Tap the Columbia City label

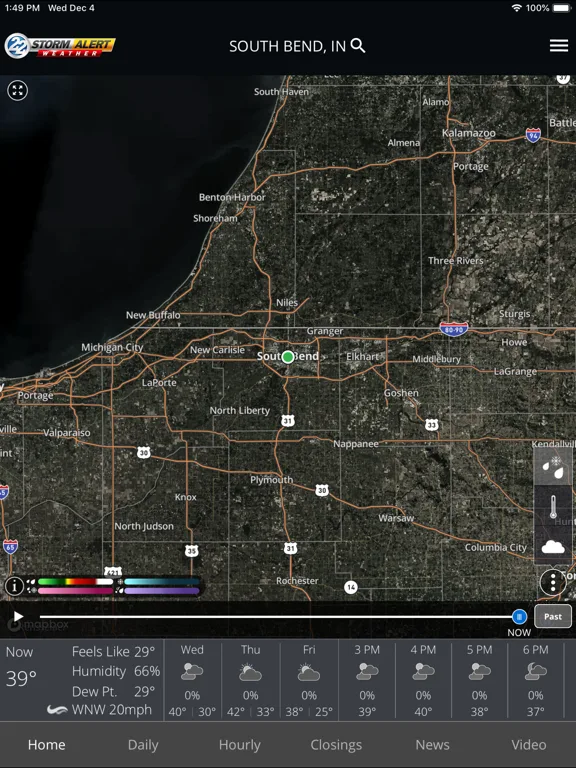pyautogui.click(x=496, y=547)
